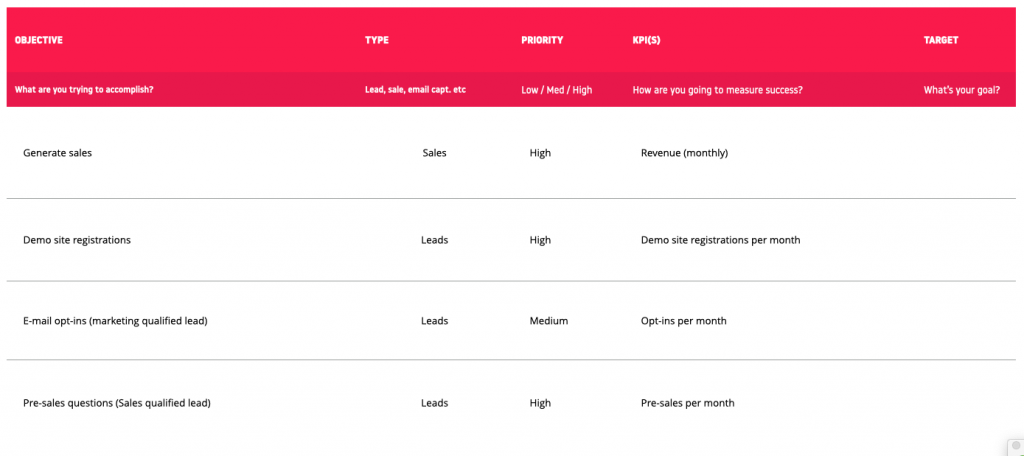Click the small grey circle widget in corner
1024x456 pixels.
[x=1014, y=446]
